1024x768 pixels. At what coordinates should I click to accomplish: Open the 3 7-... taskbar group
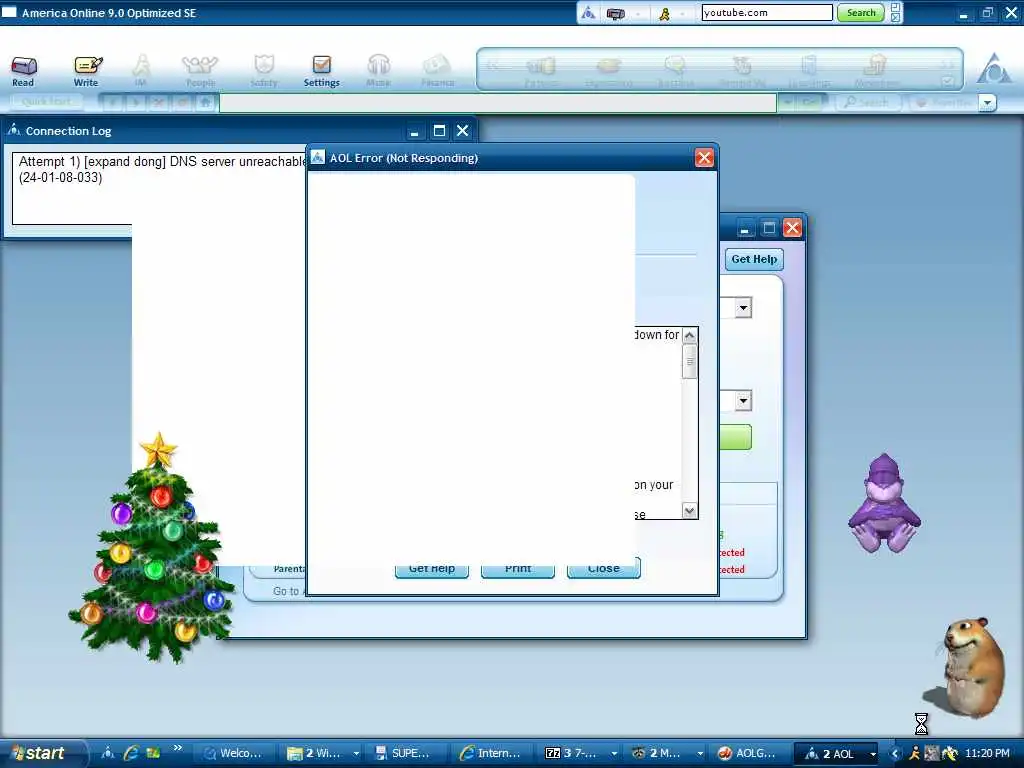tap(581, 753)
